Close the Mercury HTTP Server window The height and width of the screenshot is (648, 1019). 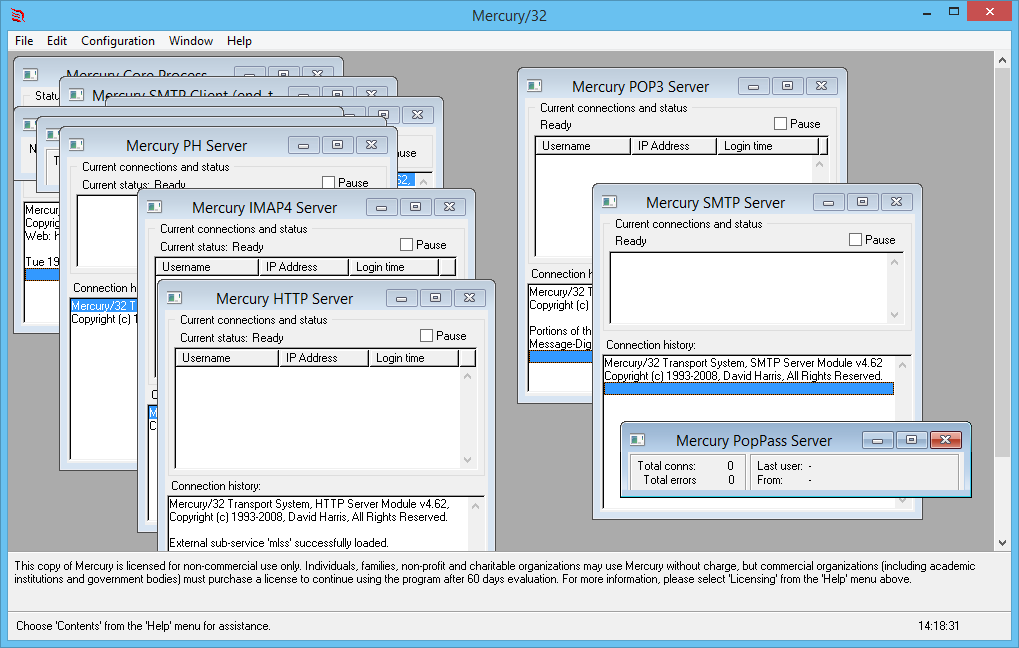469,298
